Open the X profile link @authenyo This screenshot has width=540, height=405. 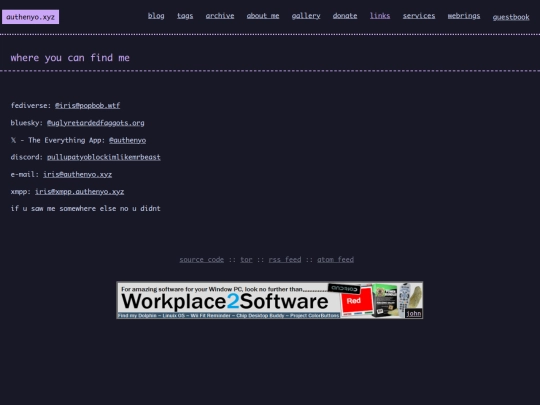(127, 140)
